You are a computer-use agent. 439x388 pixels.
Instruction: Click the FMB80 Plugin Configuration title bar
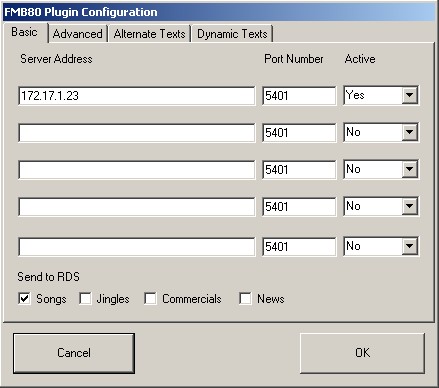(219, 12)
